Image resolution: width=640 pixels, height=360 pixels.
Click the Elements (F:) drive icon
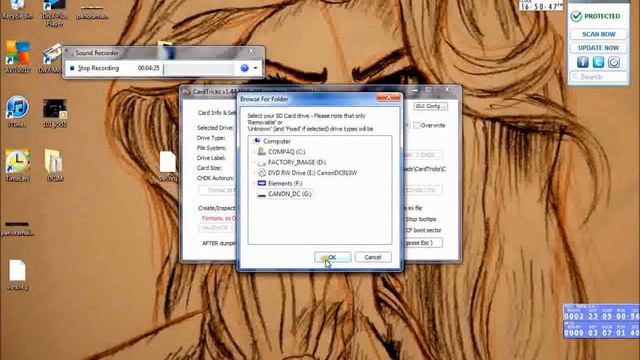[262, 183]
